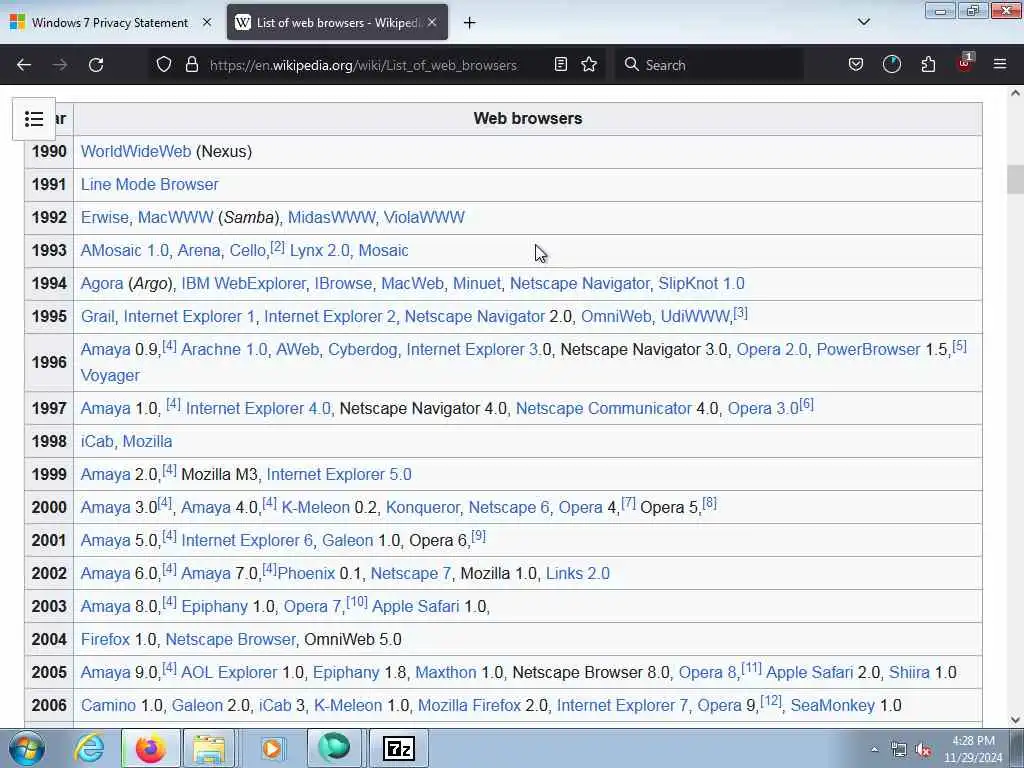Click scrollbar up arrow
The height and width of the screenshot is (768, 1024).
[1015, 93]
